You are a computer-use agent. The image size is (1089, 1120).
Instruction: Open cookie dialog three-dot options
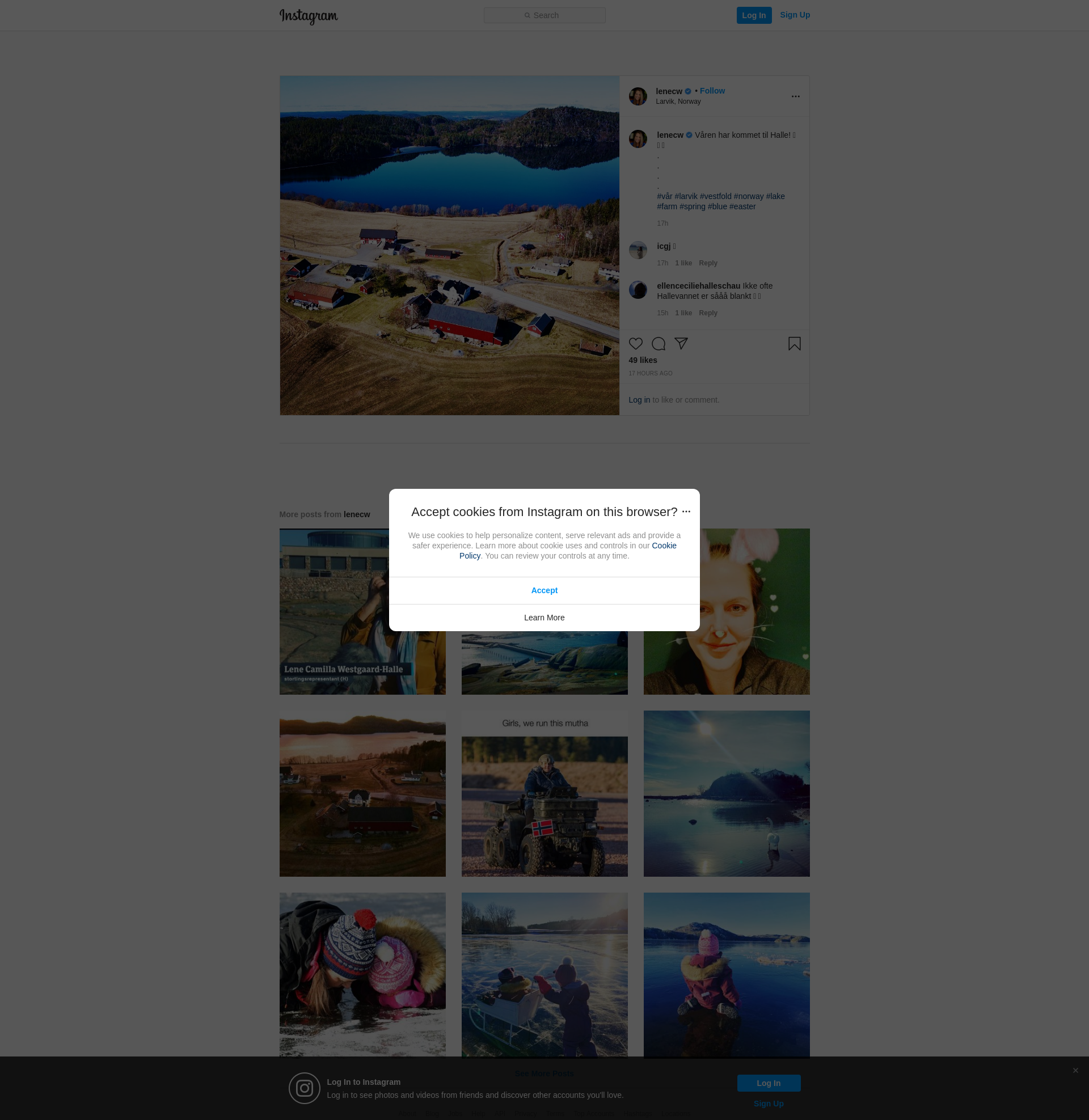(686, 512)
